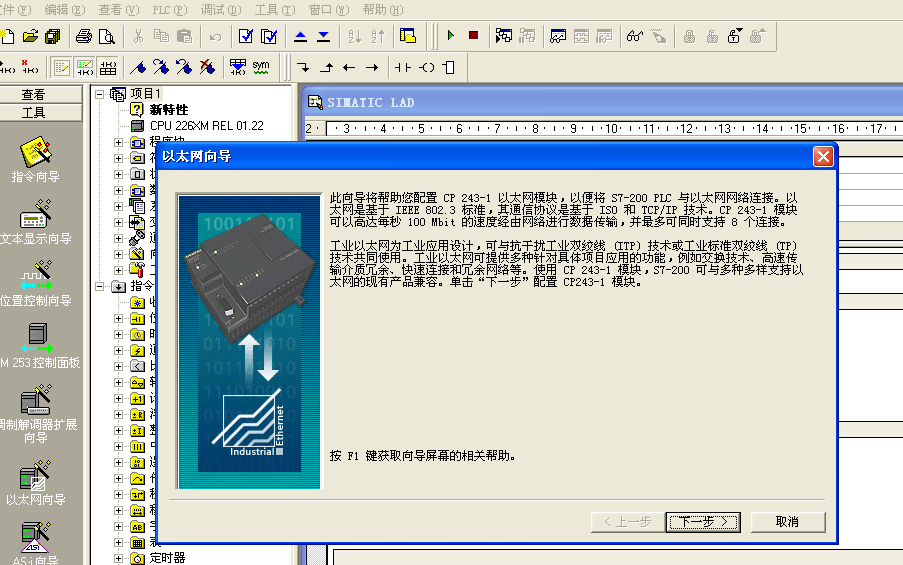The height and width of the screenshot is (565, 903).
Task: Insert a contact element
Action: coord(403,67)
